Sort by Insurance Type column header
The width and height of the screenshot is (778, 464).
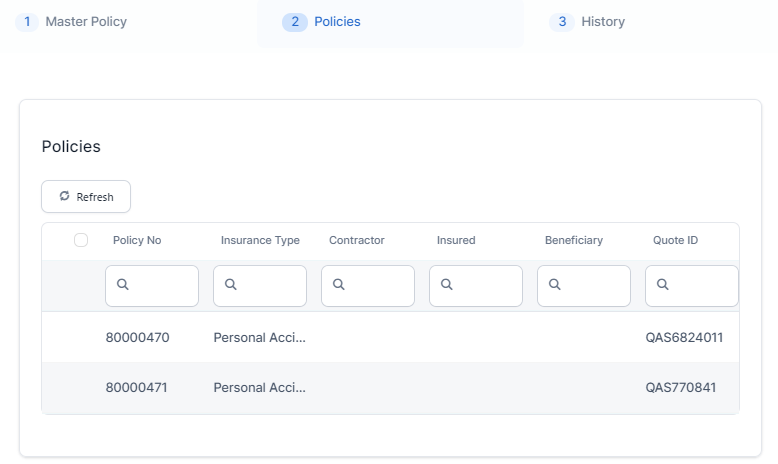(x=260, y=240)
